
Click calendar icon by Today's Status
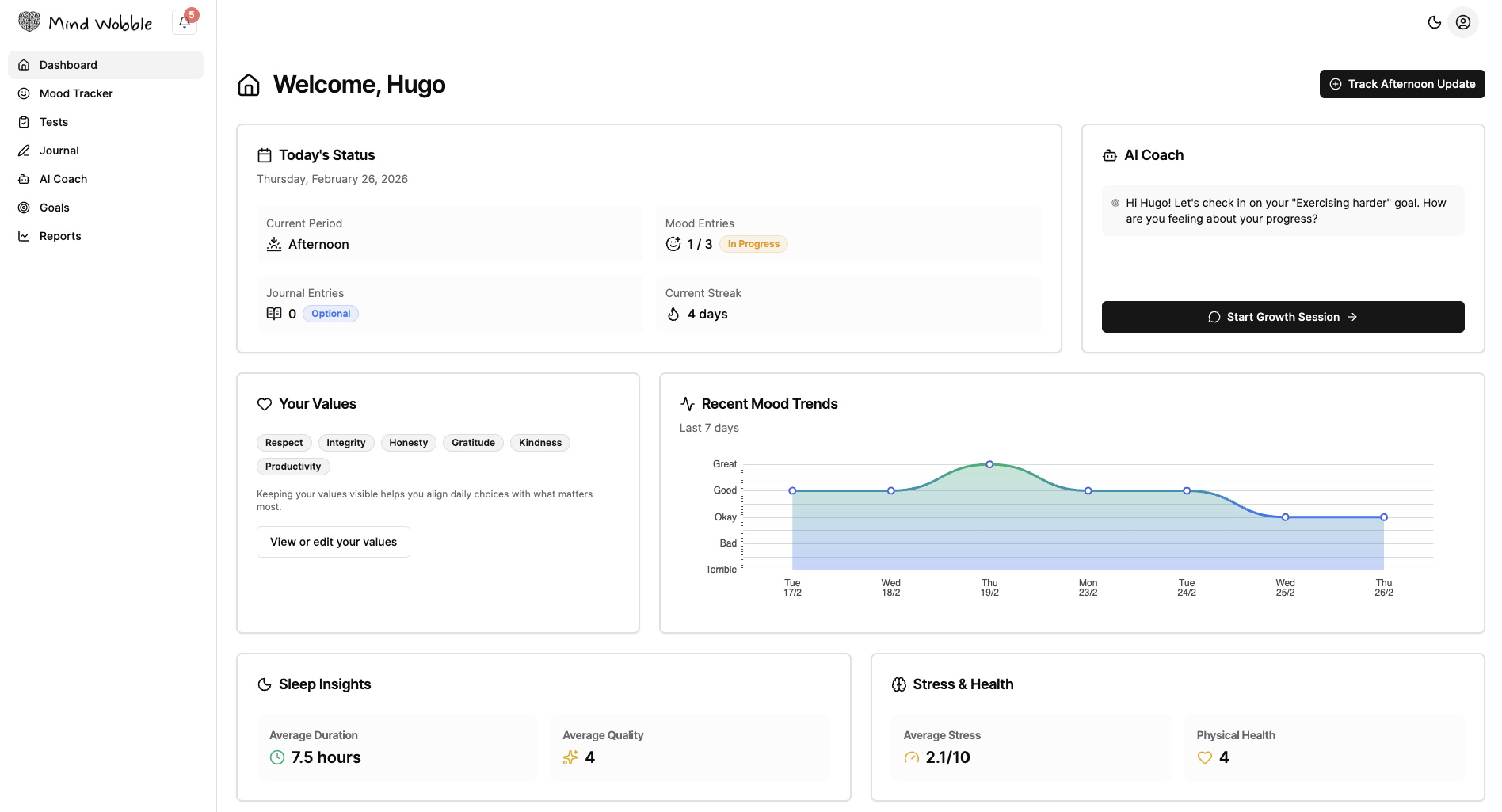click(265, 155)
